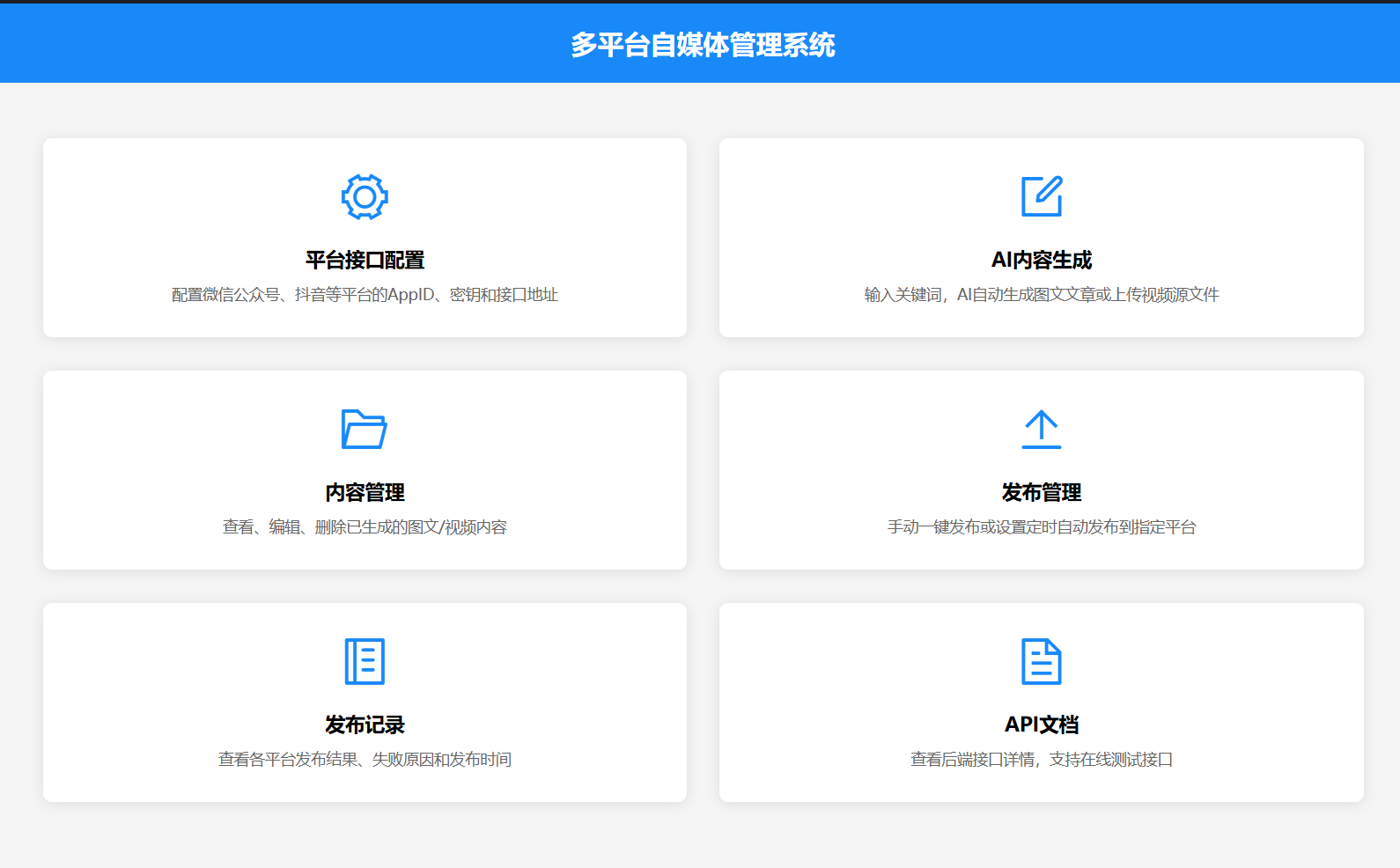Click the gear icon for 平台接口配置
The width and height of the screenshot is (1400, 868).
tap(365, 196)
